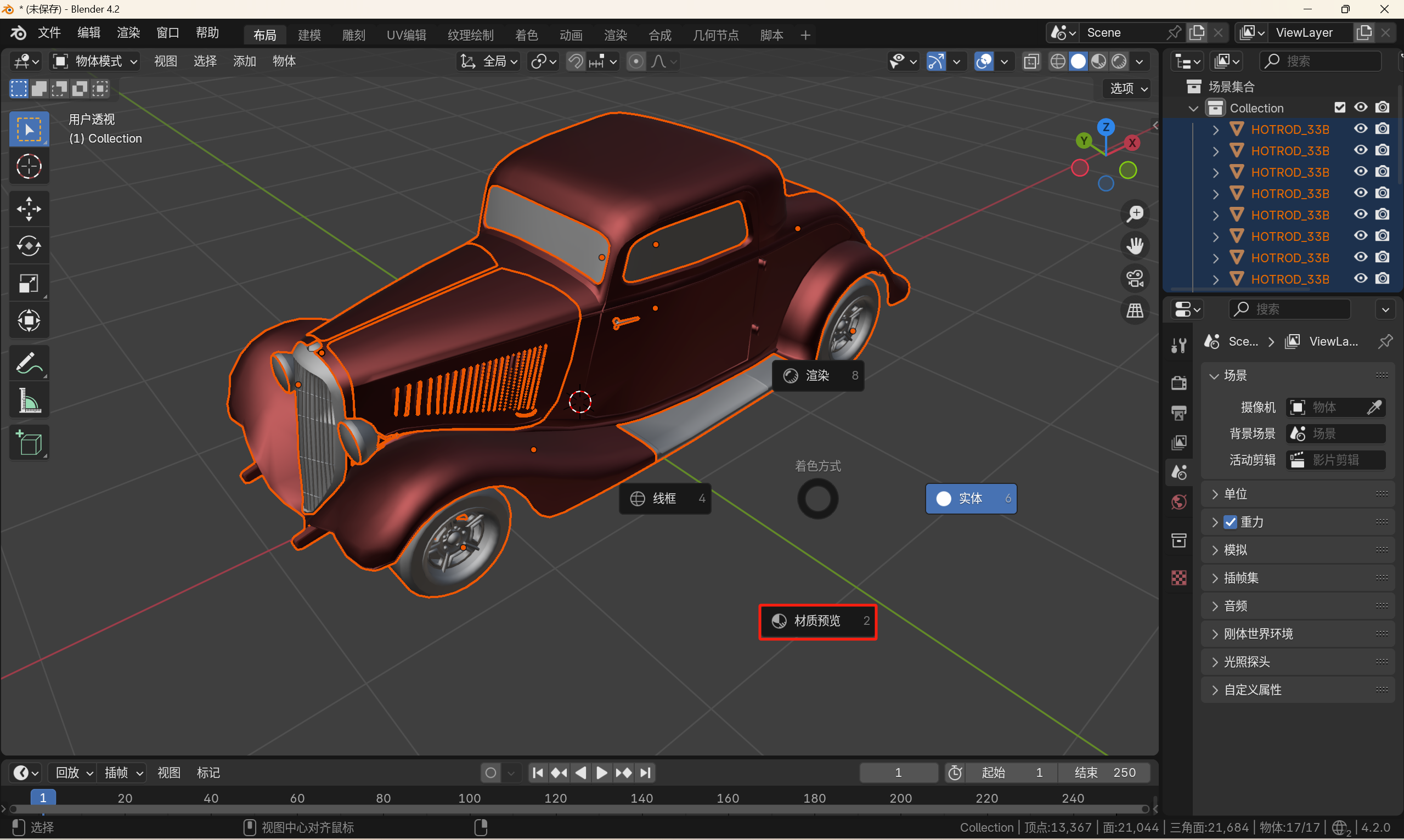Switch to perspective/orthographic grid icon
Screen dimensions: 1404x840
tap(1135, 310)
